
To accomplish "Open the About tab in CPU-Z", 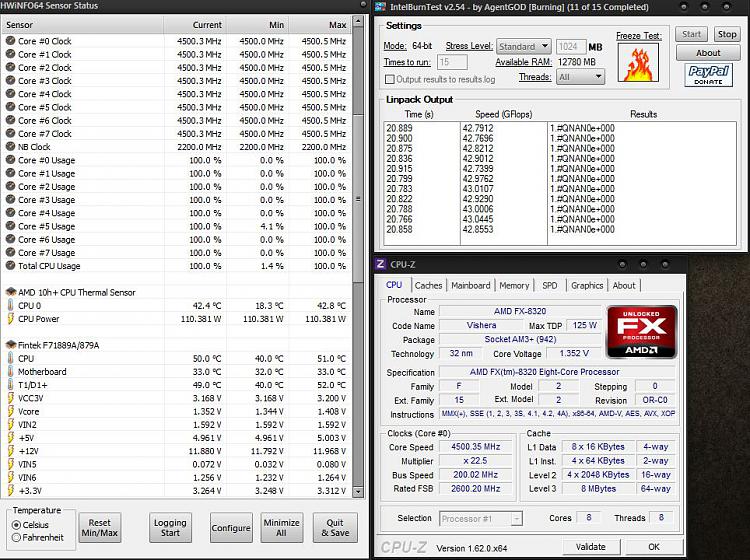I will pyautogui.click(x=624, y=285).
